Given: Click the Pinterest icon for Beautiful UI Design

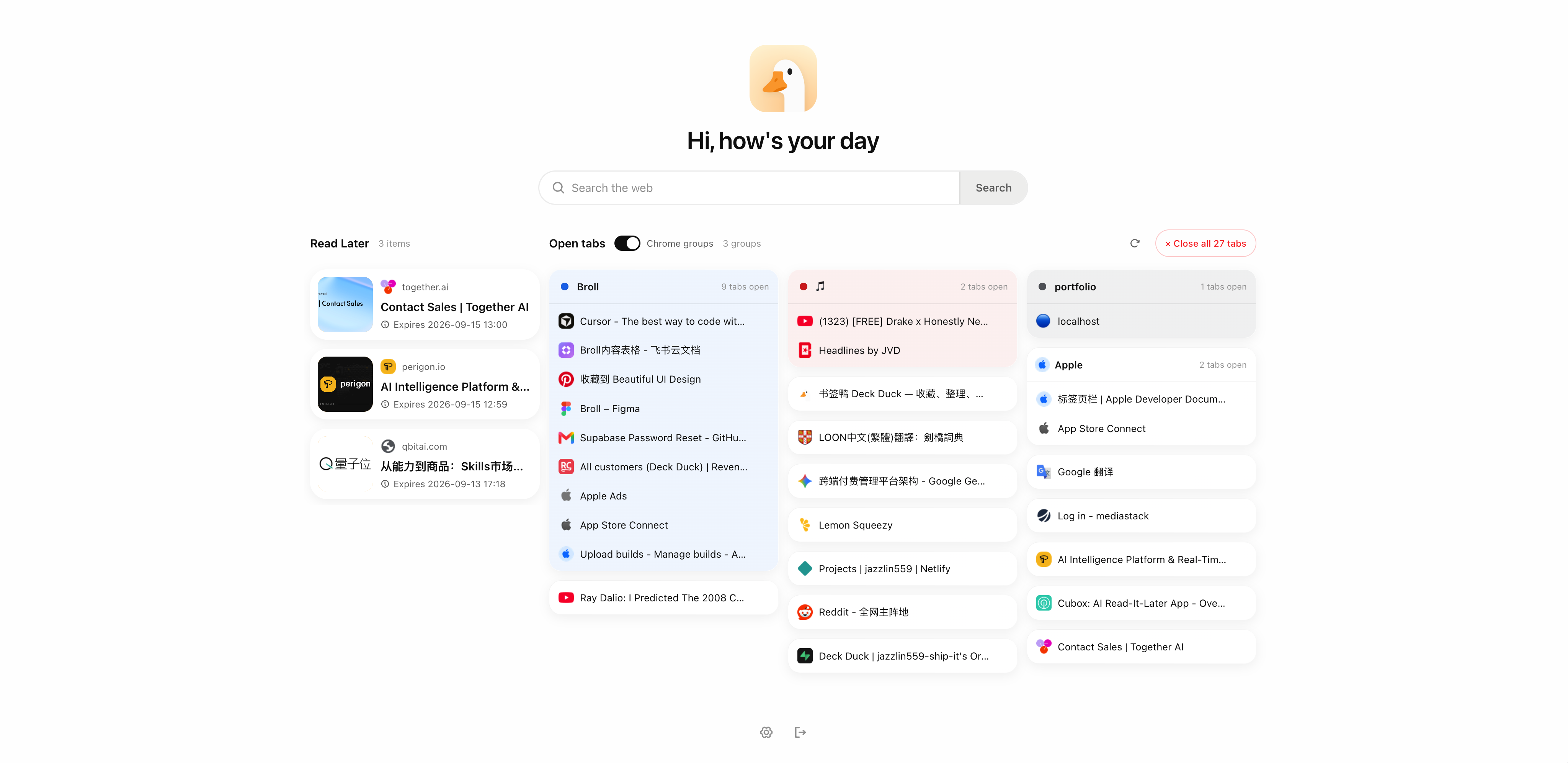Looking at the screenshot, I should click(x=566, y=379).
